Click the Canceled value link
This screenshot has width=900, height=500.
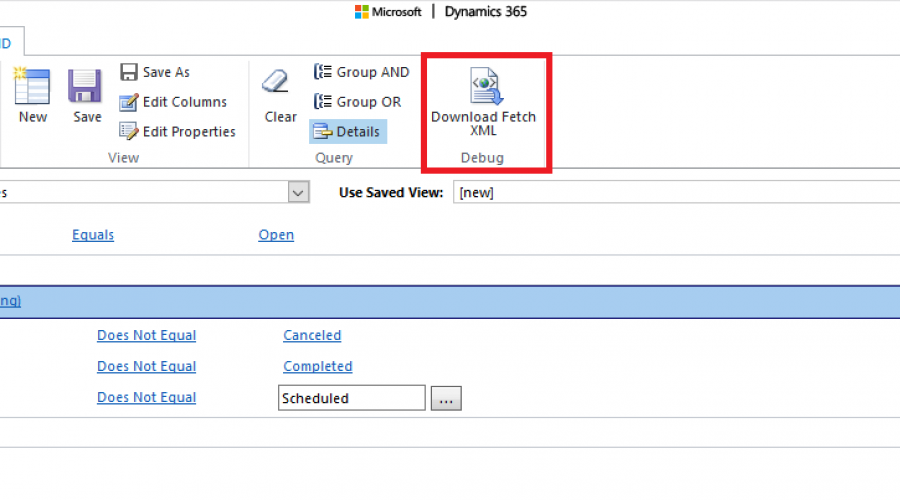click(x=312, y=335)
